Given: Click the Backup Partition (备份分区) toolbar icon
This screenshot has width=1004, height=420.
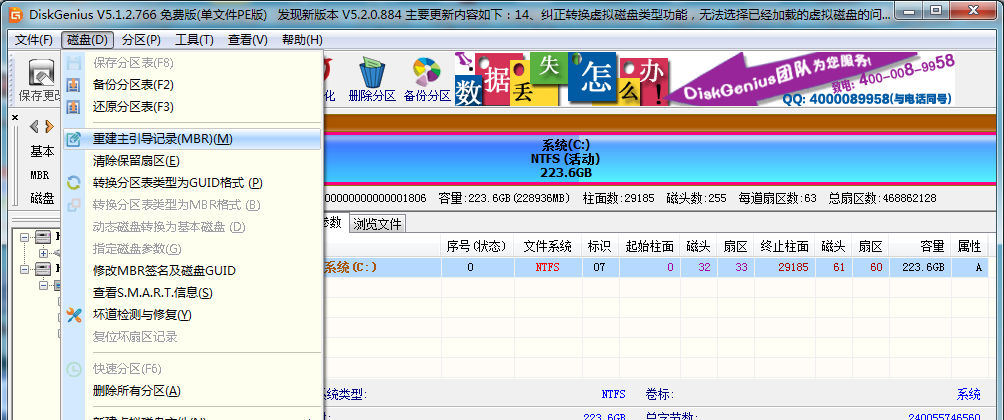Looking at the screenshot, I should pyautogui.click(x=427, y=81).
